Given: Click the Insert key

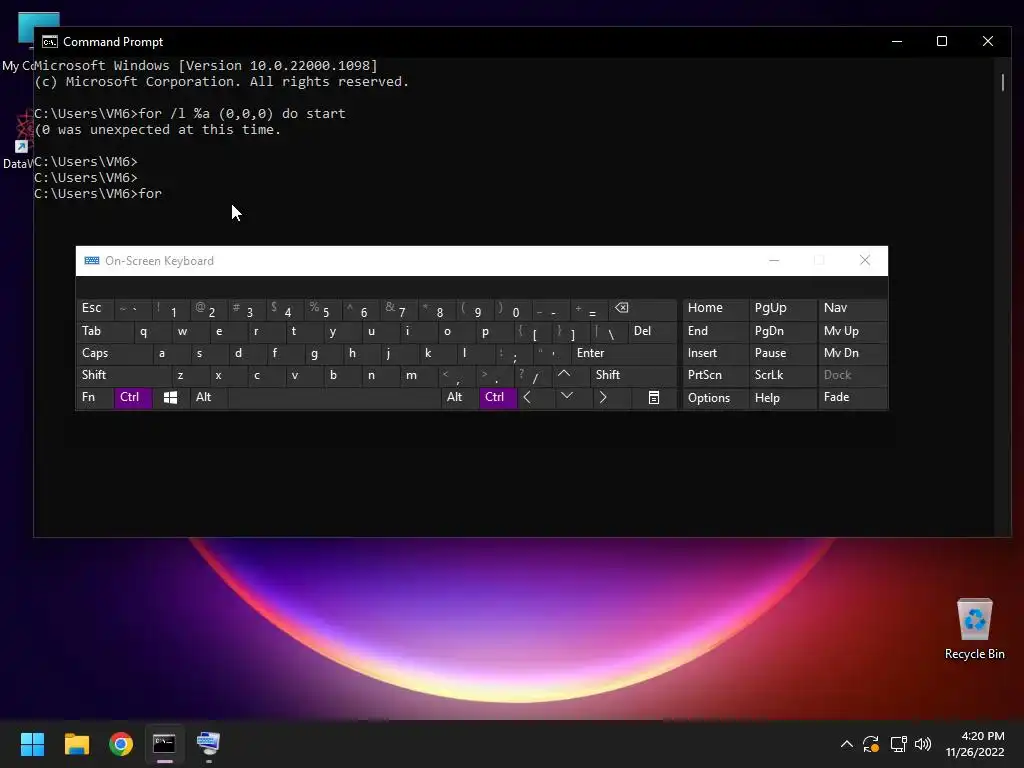Looking at the screenshot, I should click(x=715, y=353).
